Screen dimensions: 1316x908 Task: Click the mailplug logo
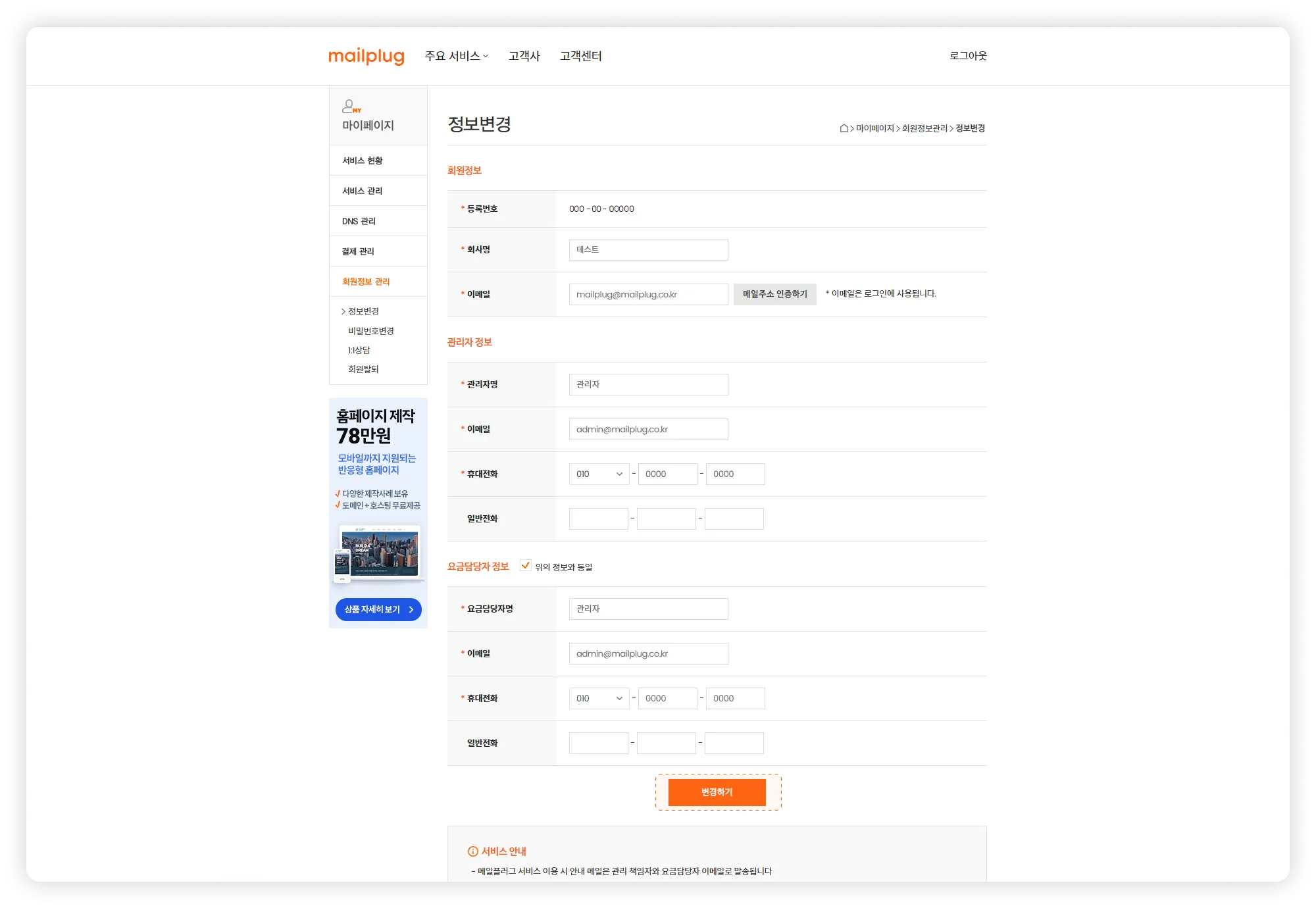coord(366,56)
